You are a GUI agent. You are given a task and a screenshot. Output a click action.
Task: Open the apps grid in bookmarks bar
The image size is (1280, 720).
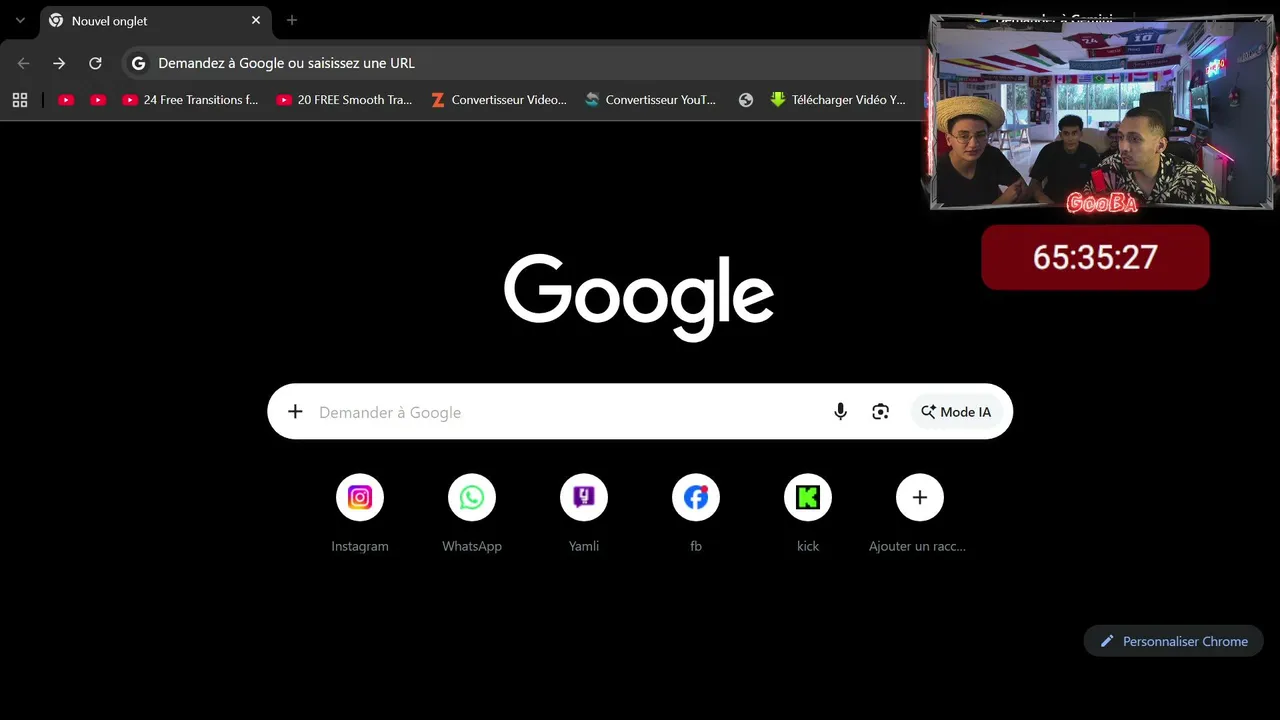20,100
